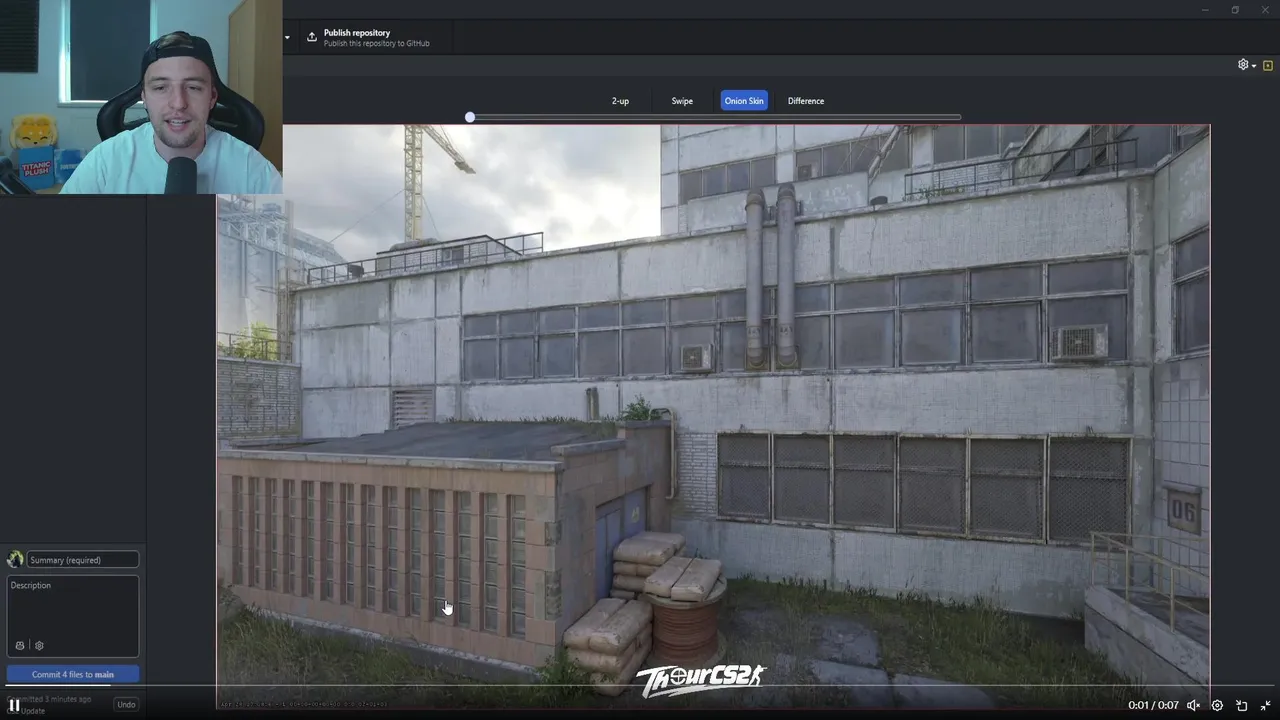The height and width of the screenshot is (720, 1280).
Task: Open video player settings gear
Action: pyautogui.click(x=1217, y=705)
